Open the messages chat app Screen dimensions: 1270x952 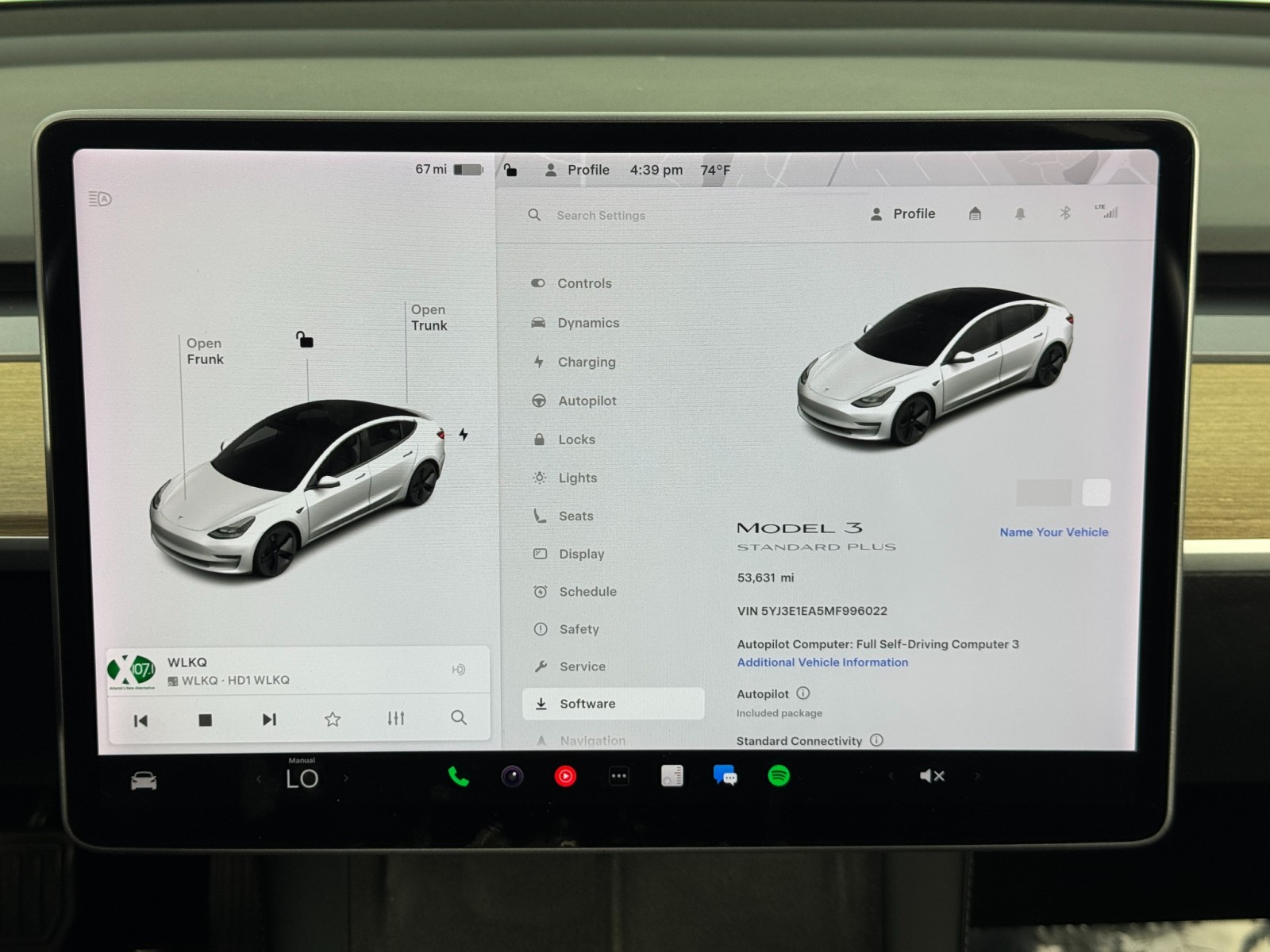(725, 775)
